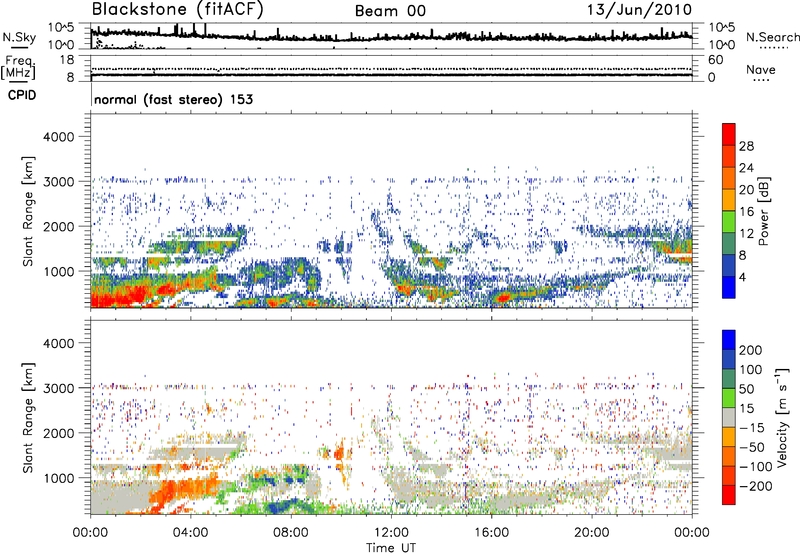This screenshot has height=554, width=800.
Task: Click the "Velocity [m s-1]" colorbar title
Action: tap(781, 417)
